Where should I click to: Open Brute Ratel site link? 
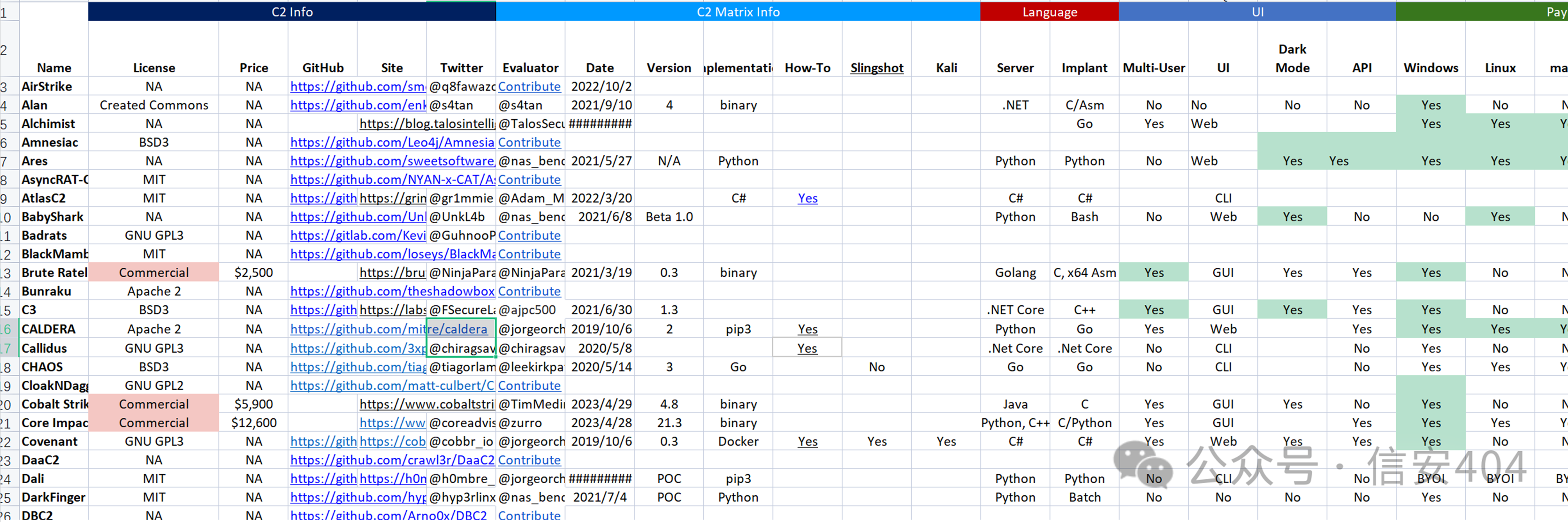tap(392, 273)
